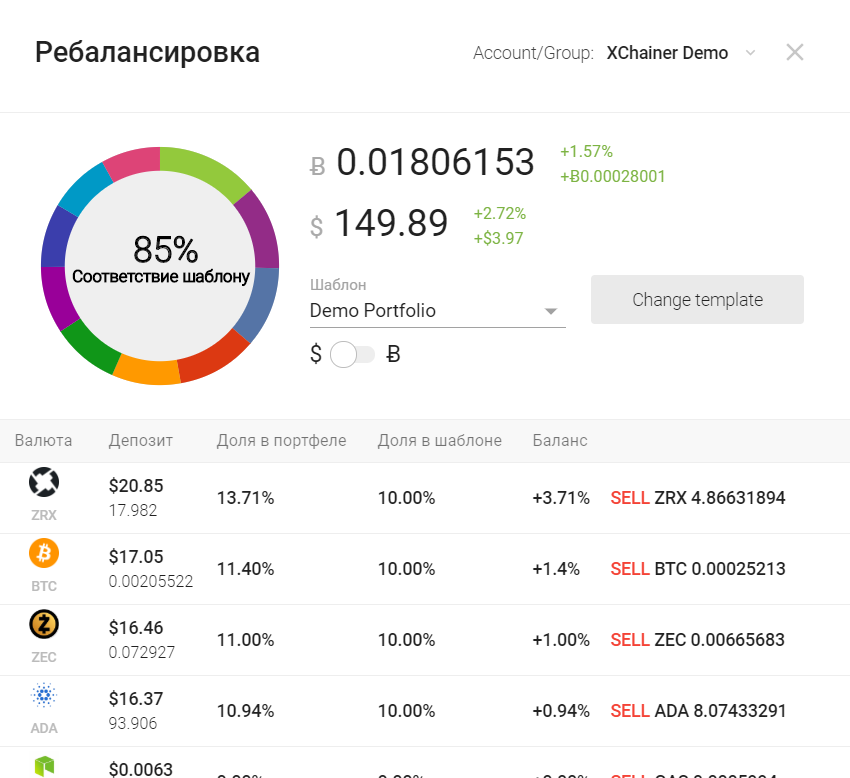Sort by Доля в портфеле column header
The width and height of the screenshot is (850, 778).
tap(281, 441)
